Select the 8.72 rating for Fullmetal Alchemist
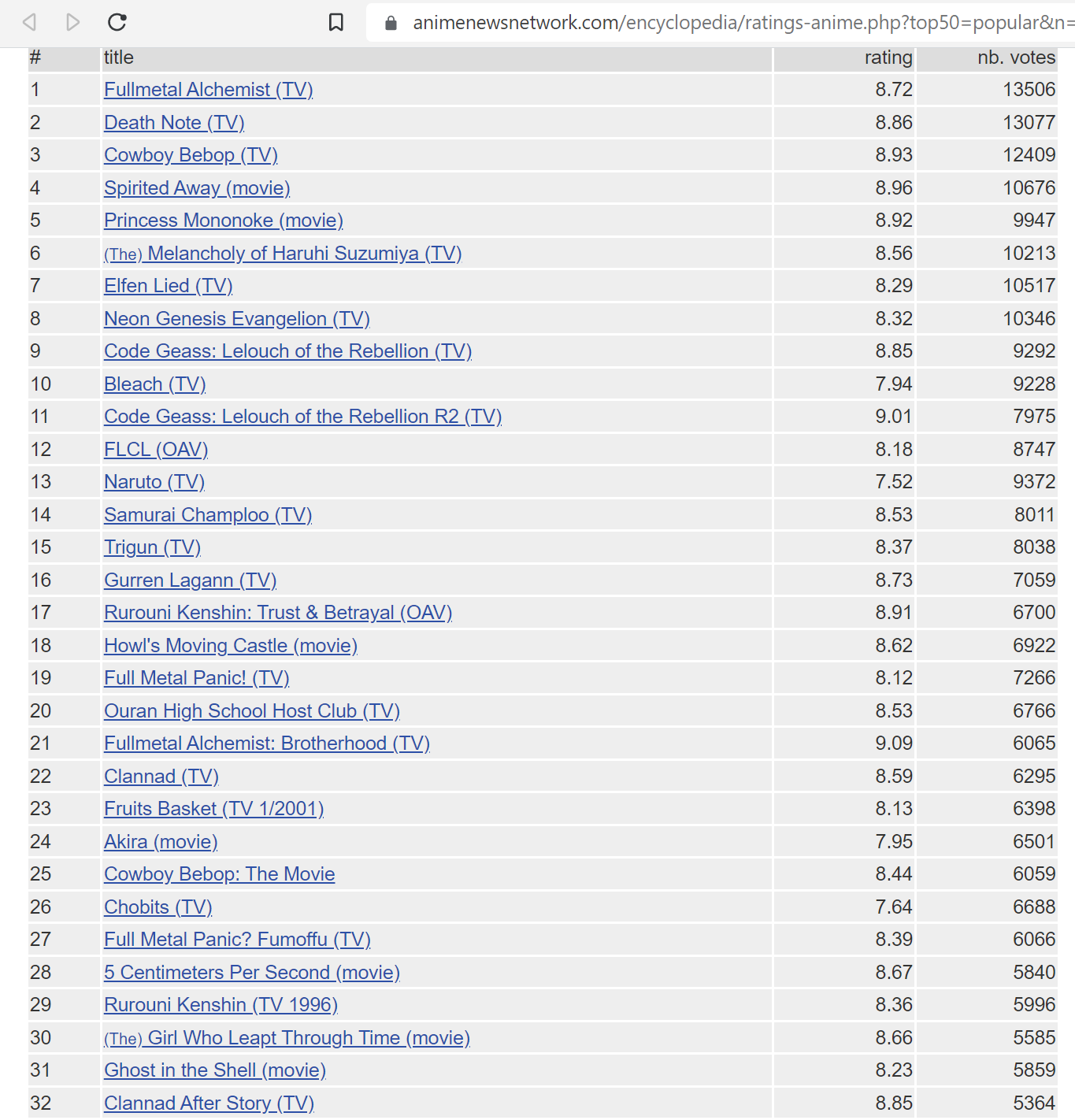 click(x=894, y=90)
